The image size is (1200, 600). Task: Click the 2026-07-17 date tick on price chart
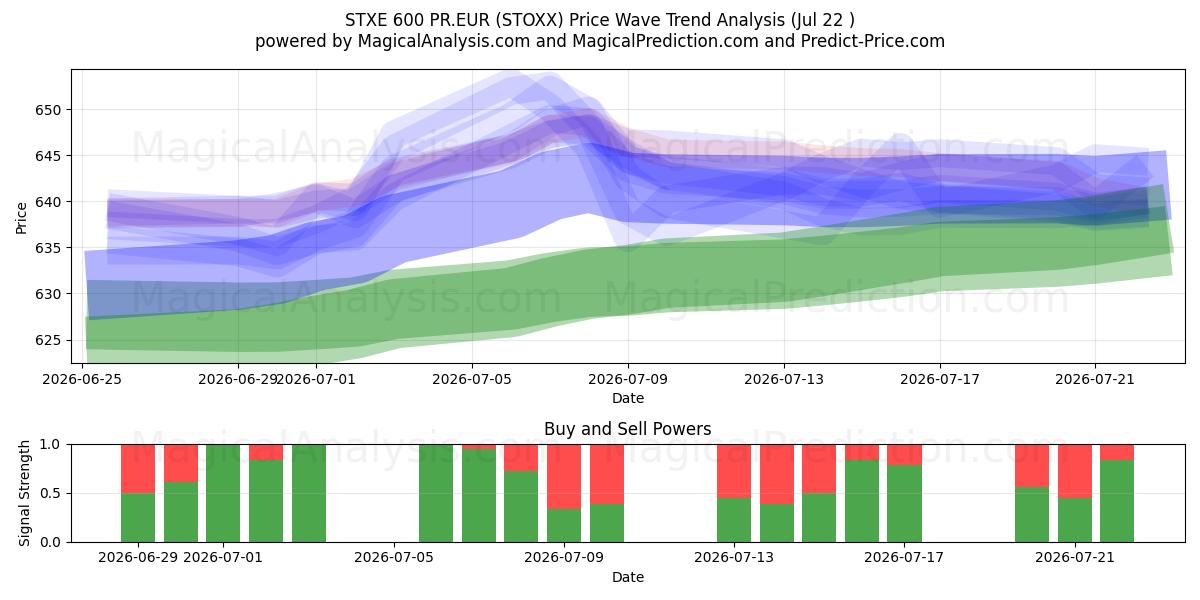coord(939,379)
